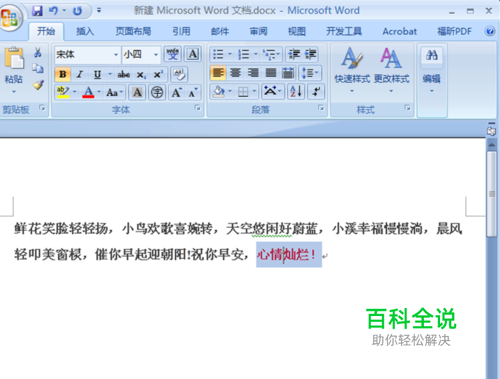The height and width of the screenshot is (379, 500).
Task: Click the Office button logo
Action: click(x=10, y=17)
